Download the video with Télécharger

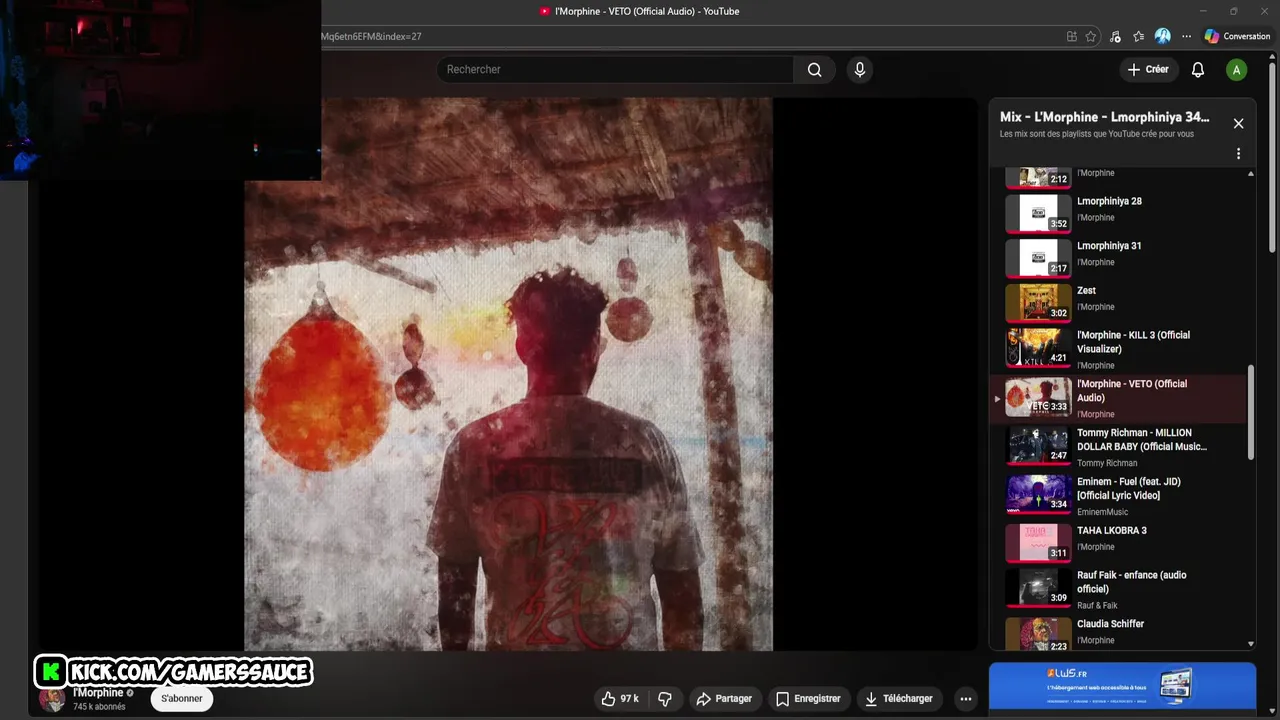pos(899,699)
